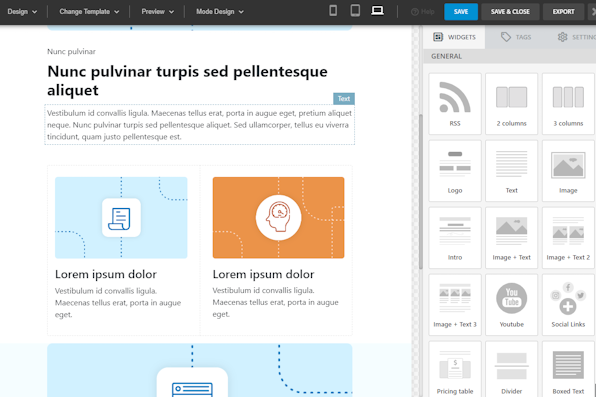
Task: Select the main heading Nunc pulvinar turpis
Action: 187,81
